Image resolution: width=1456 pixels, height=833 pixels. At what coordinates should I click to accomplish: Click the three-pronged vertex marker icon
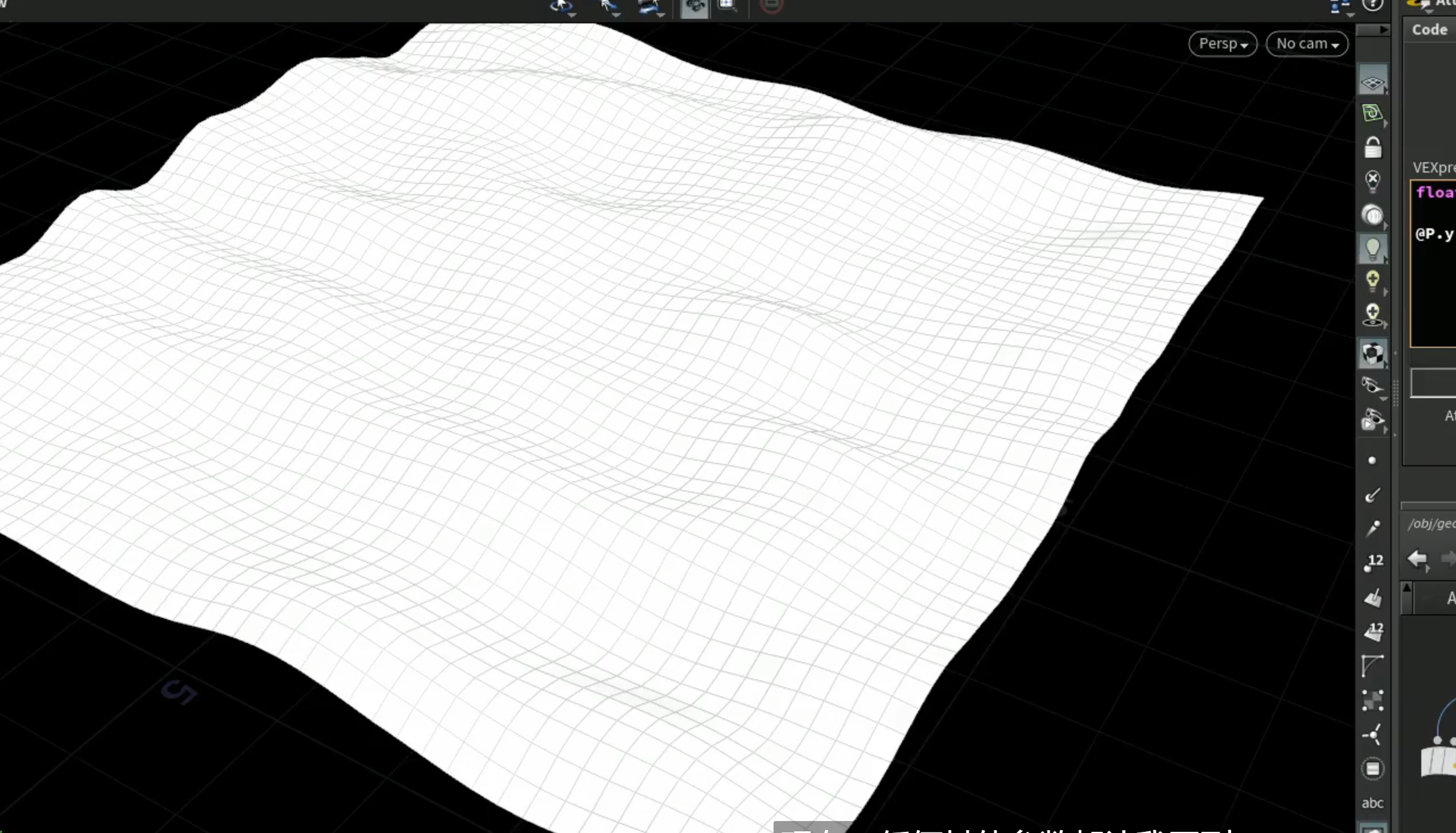(1372, 734)
